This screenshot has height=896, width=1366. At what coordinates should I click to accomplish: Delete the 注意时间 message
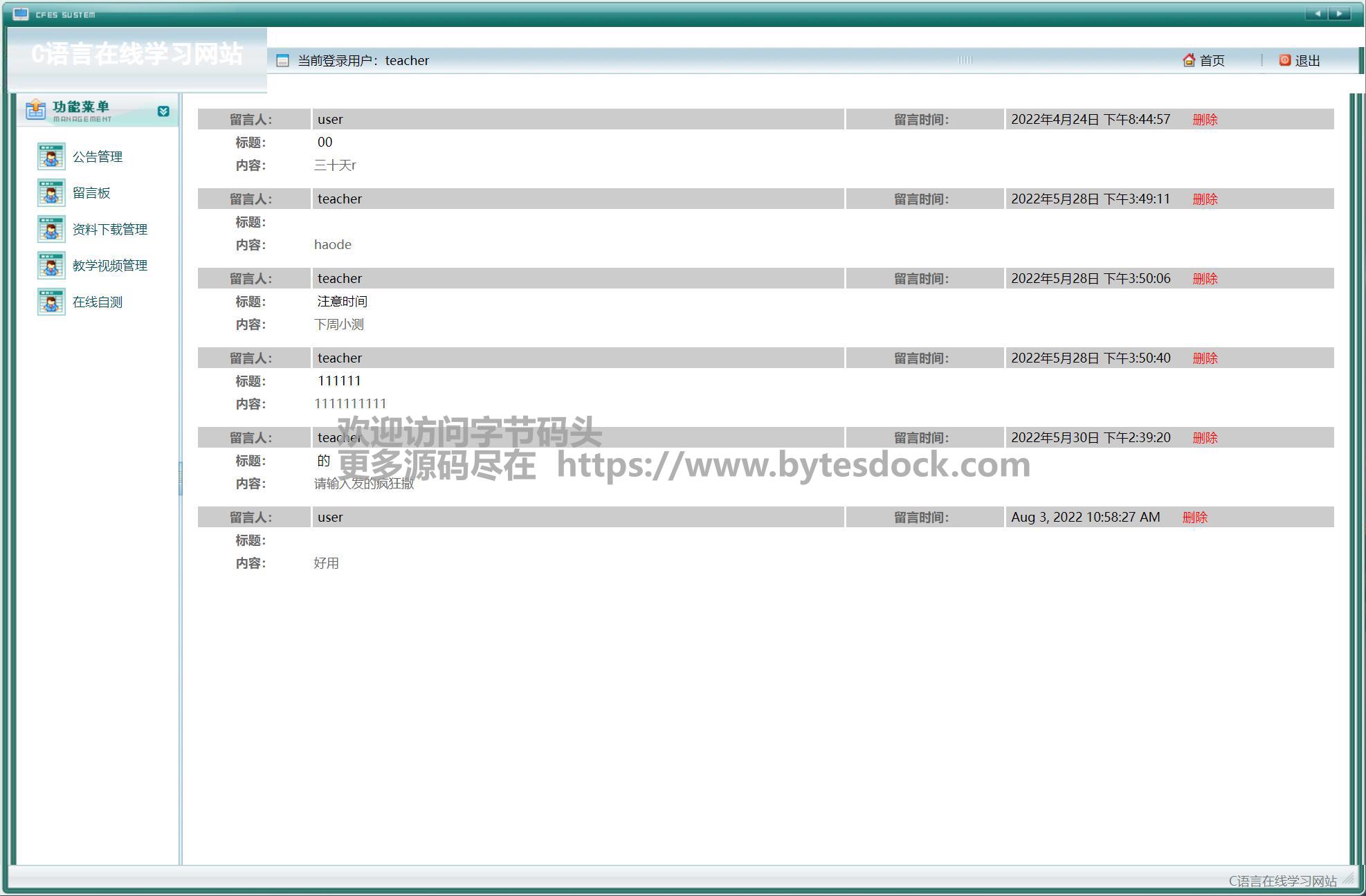coord(1205,279)
